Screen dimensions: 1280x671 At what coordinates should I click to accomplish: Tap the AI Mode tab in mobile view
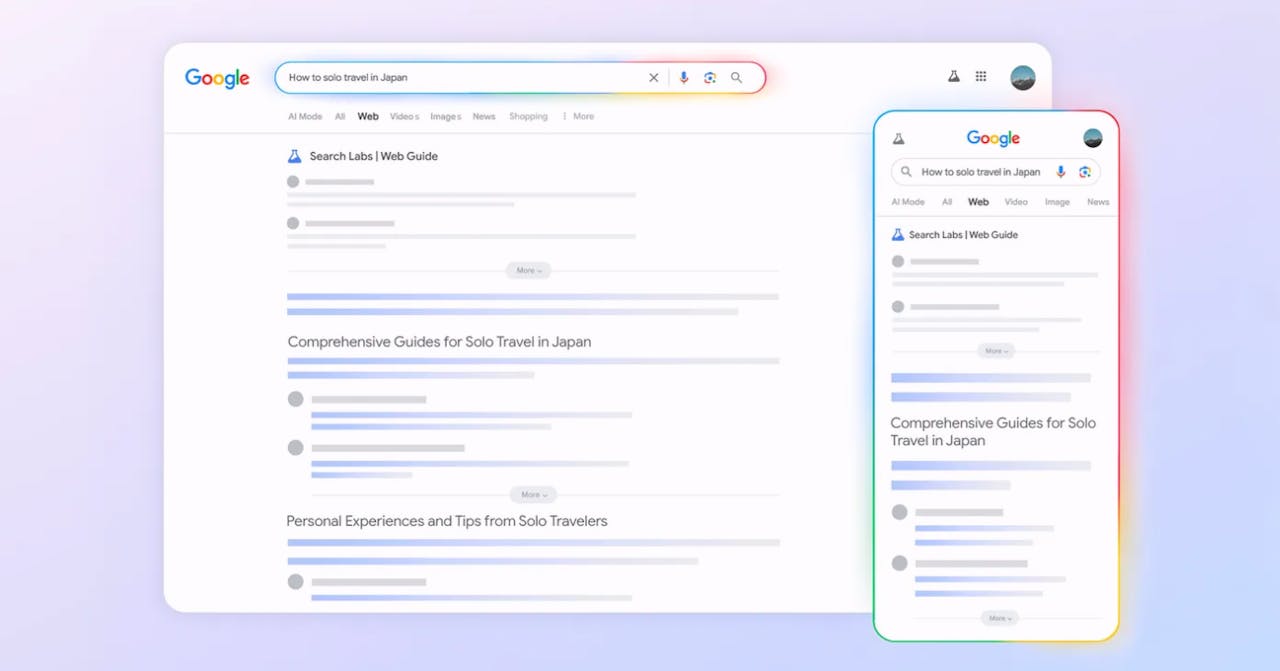tap(908, 202)
